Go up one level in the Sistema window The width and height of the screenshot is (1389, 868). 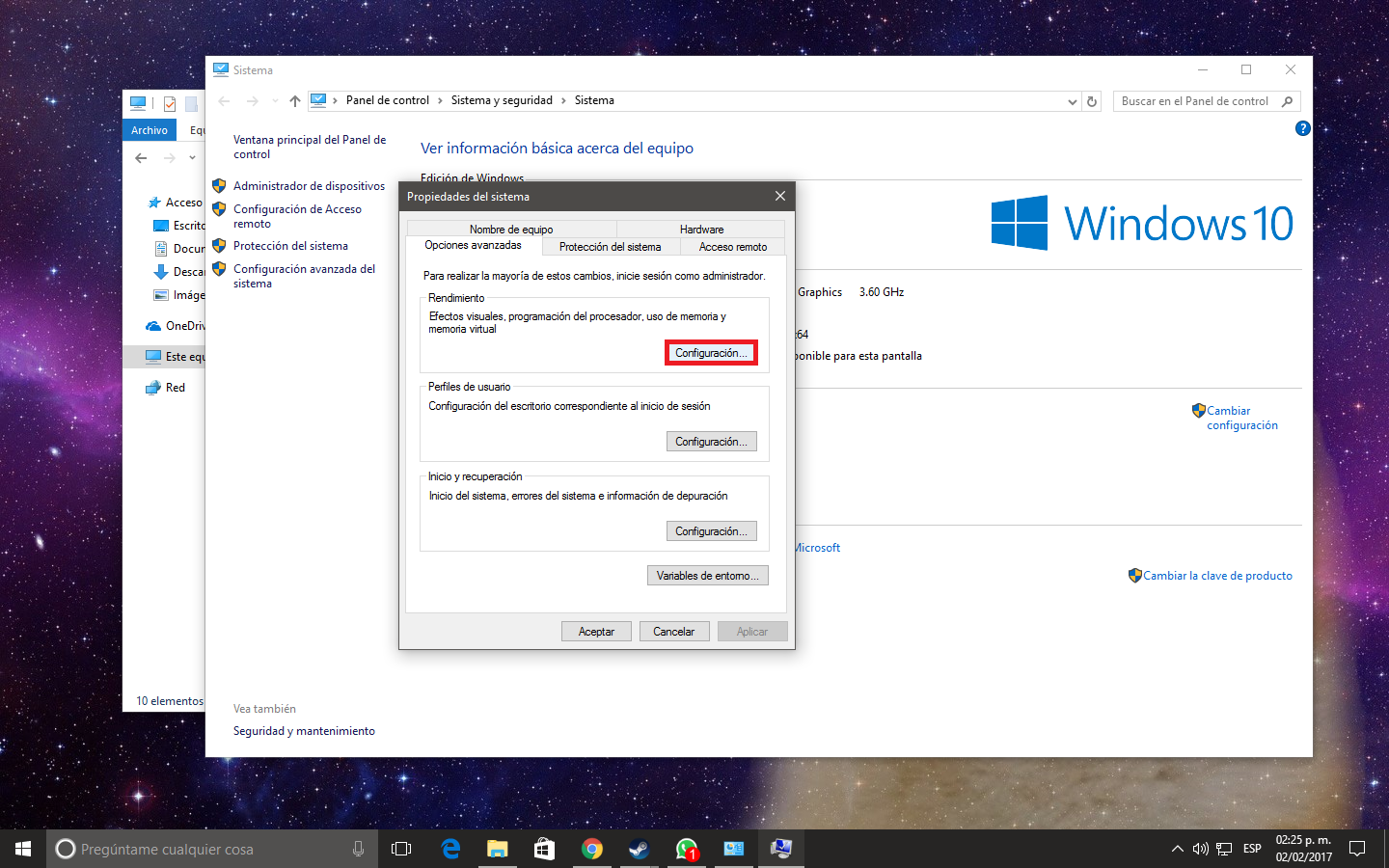point(295,101)
